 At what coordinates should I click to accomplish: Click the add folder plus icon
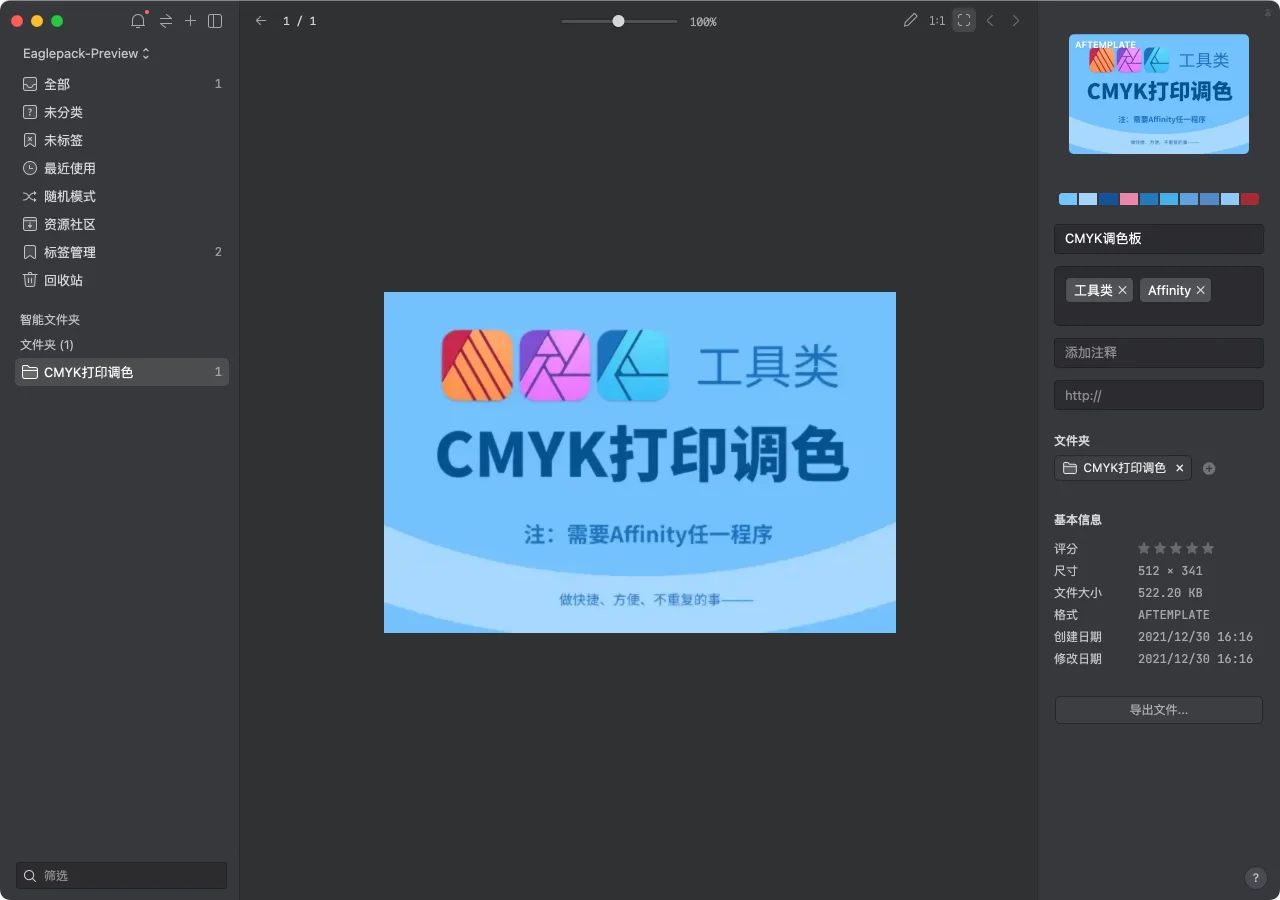[1209, 468]
